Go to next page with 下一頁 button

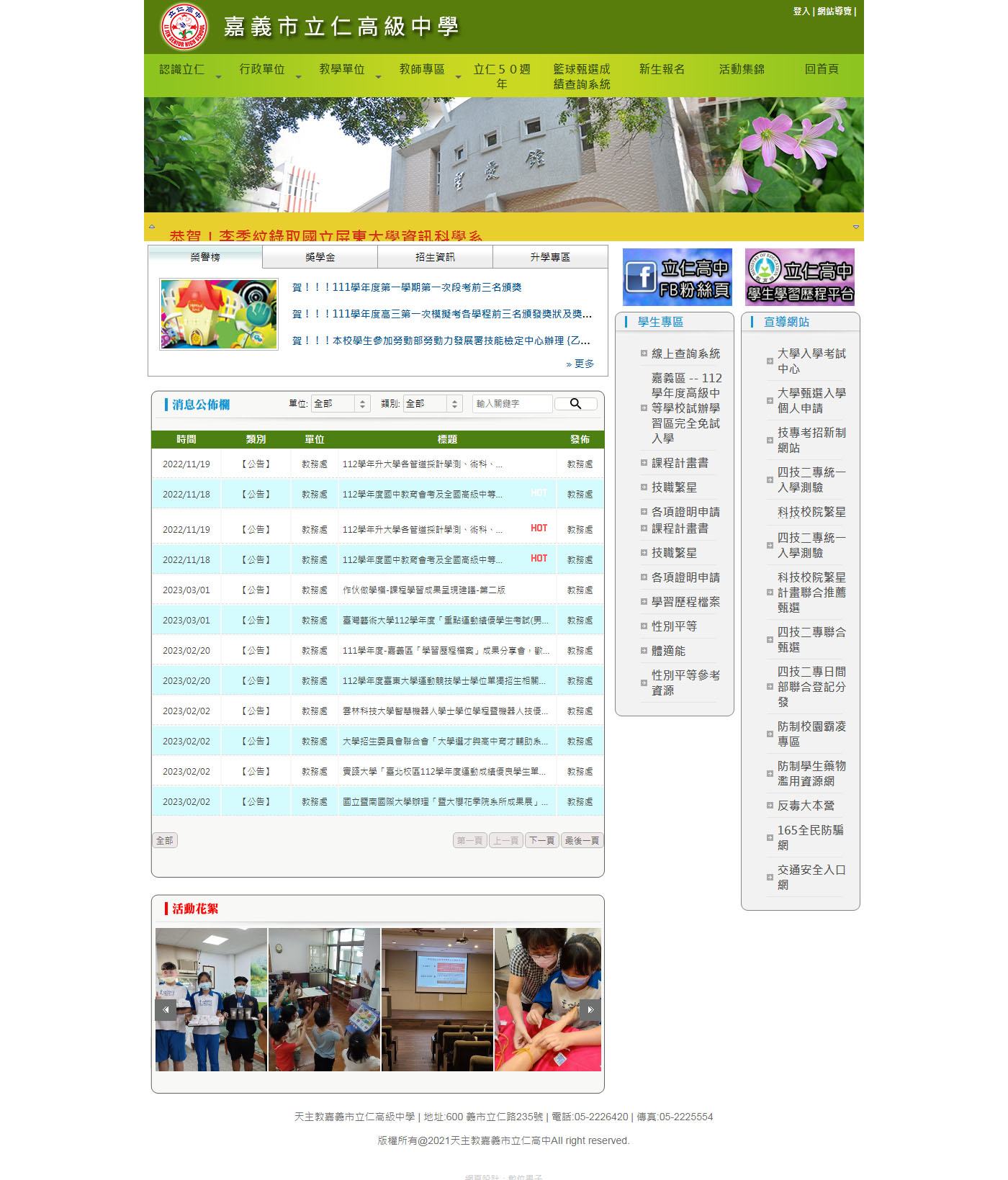pyautogui.click(x=541, y=840)
